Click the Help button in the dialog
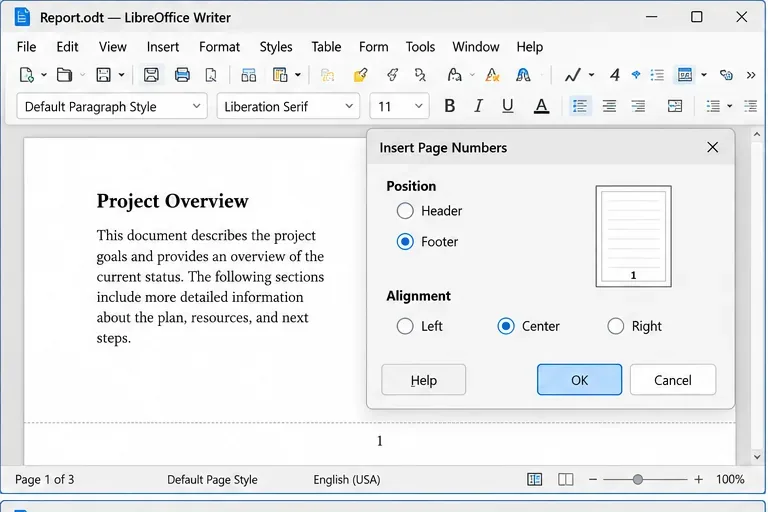Image resolution: width=768 pixels, height=512 pixels. tap(424, 380)
